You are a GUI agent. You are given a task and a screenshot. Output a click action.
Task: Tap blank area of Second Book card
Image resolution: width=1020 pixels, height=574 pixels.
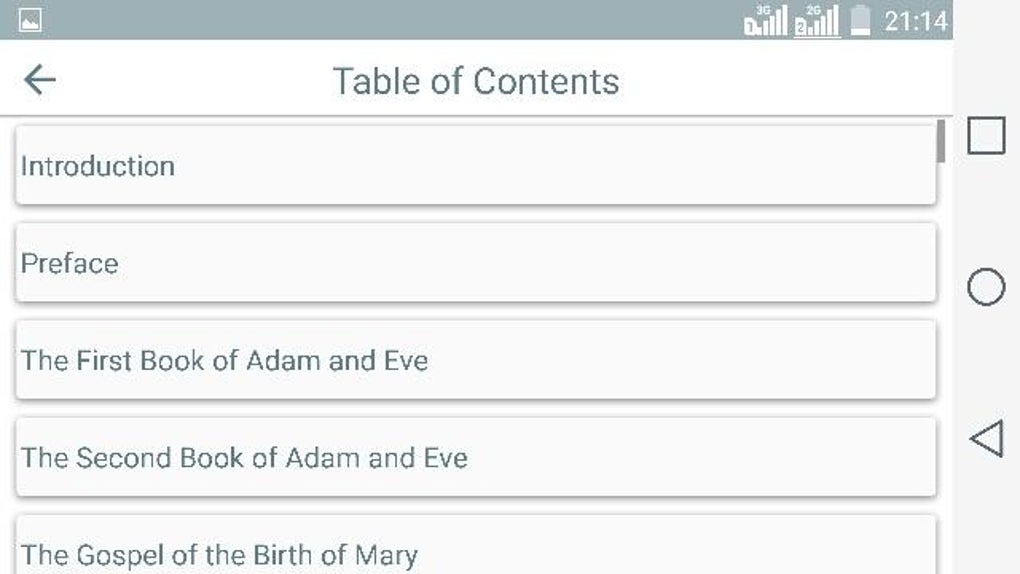click(701, 458)
